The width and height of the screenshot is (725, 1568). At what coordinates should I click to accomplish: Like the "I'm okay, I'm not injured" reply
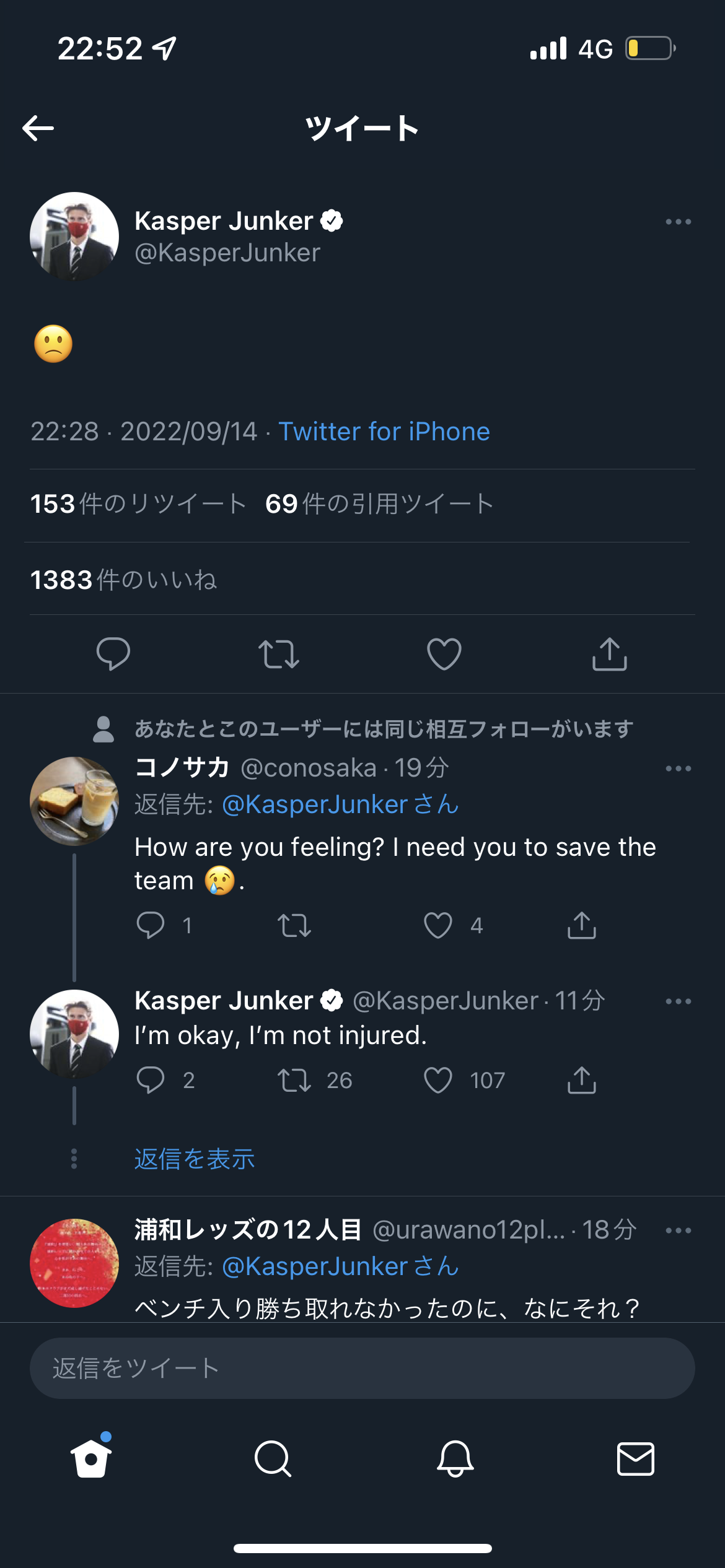(x=438, y=1080)
